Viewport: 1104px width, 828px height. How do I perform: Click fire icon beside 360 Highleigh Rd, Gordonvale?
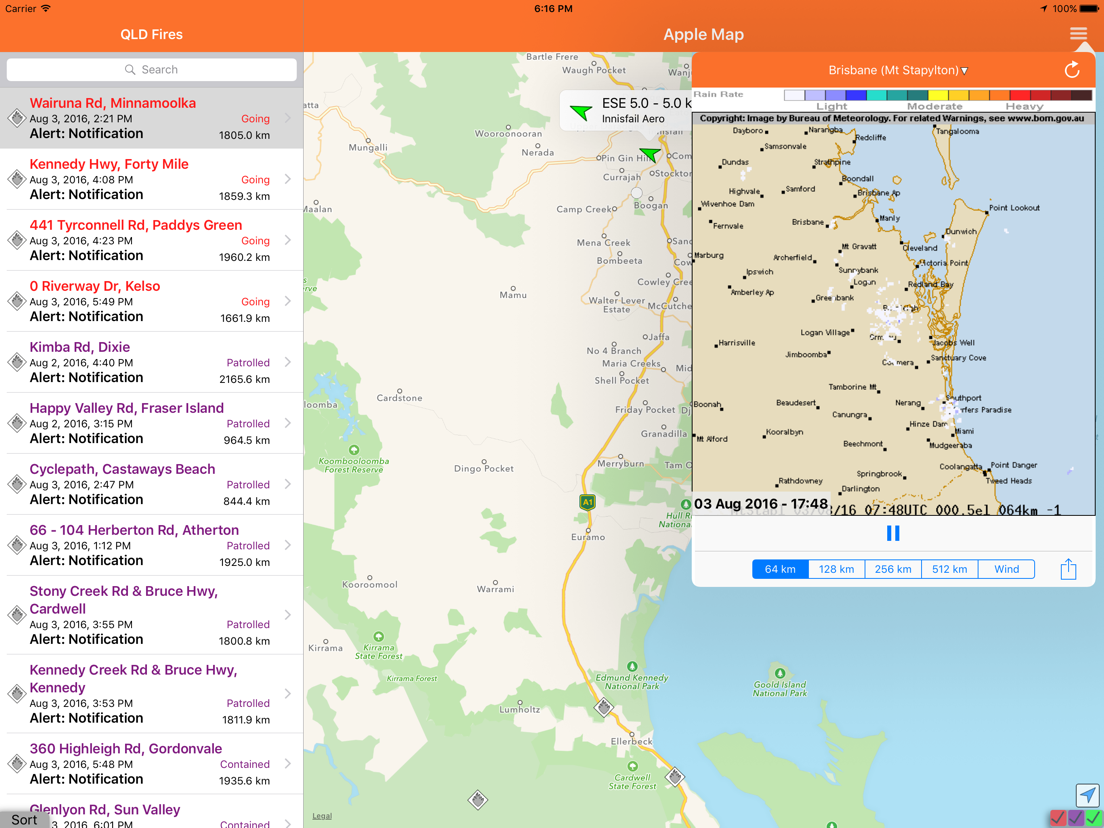17,763
